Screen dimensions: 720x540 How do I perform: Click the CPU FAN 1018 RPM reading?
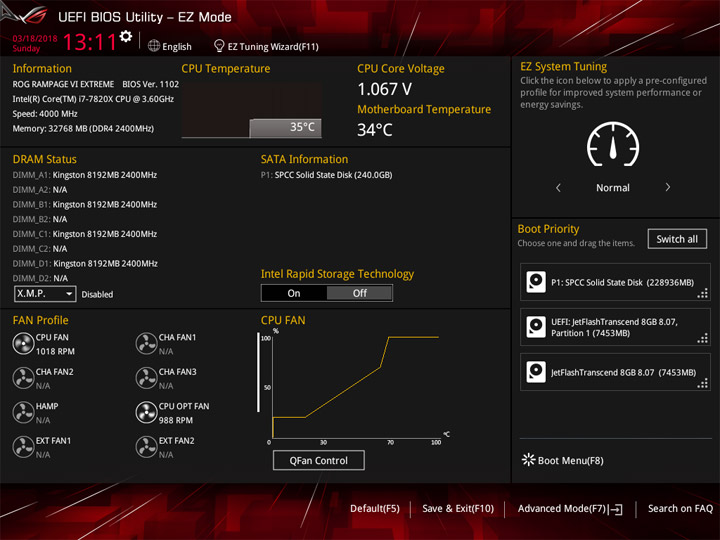coord(55,351)
